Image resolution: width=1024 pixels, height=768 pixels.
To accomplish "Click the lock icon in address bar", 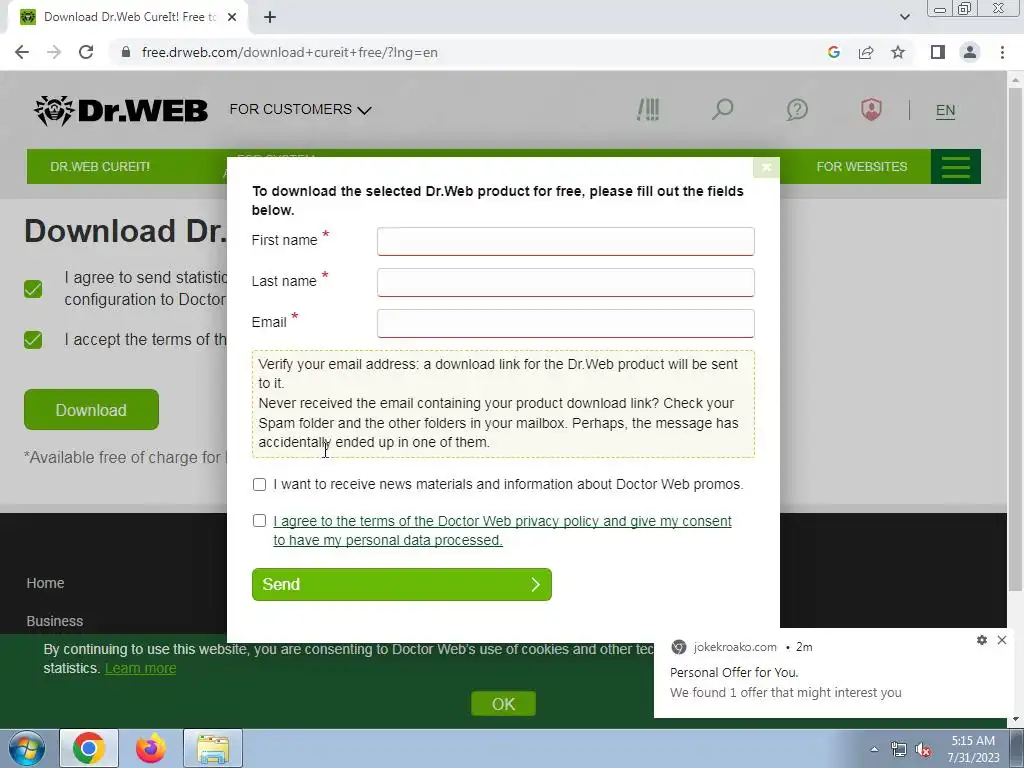I will coord(126,52).
